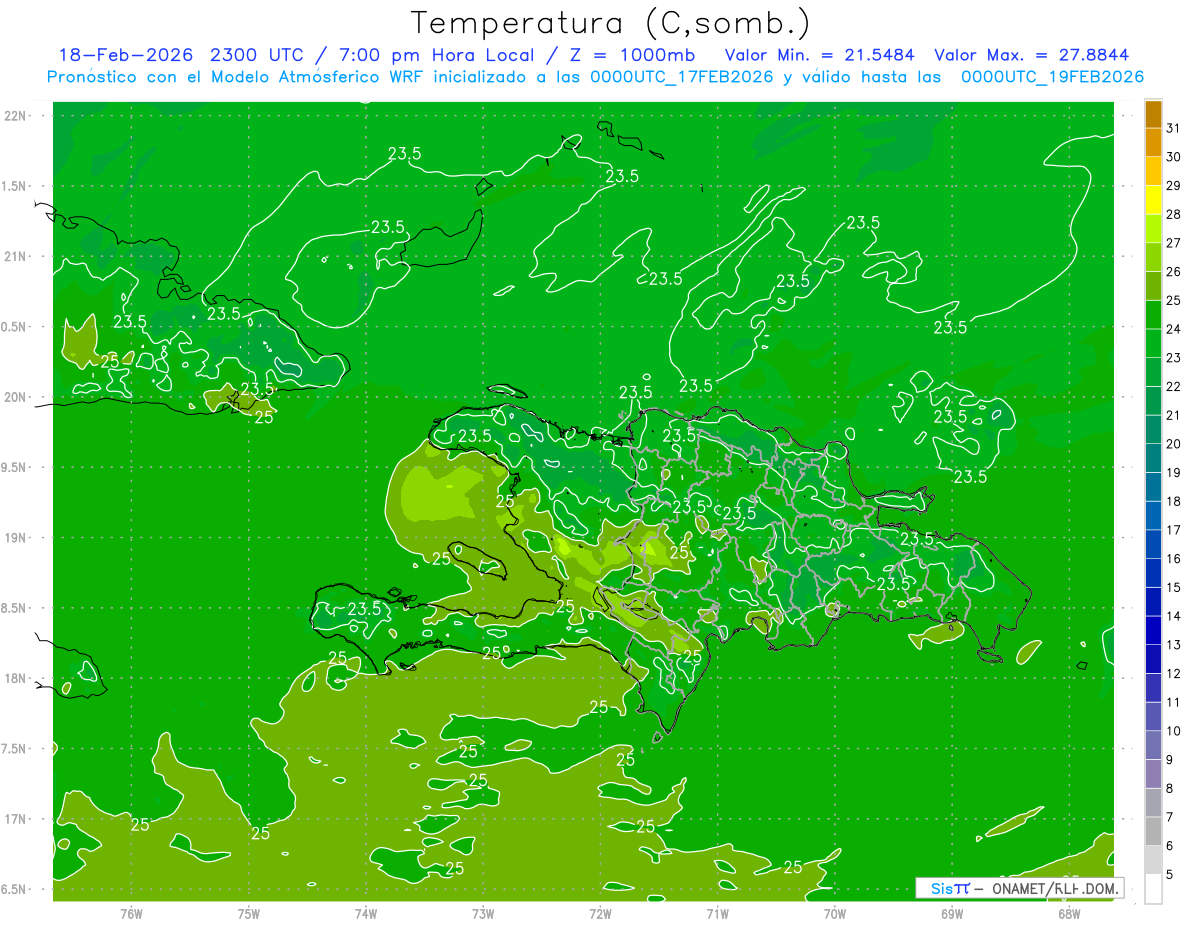Click the '19N' latitude axis label

(x=15, y=537)
